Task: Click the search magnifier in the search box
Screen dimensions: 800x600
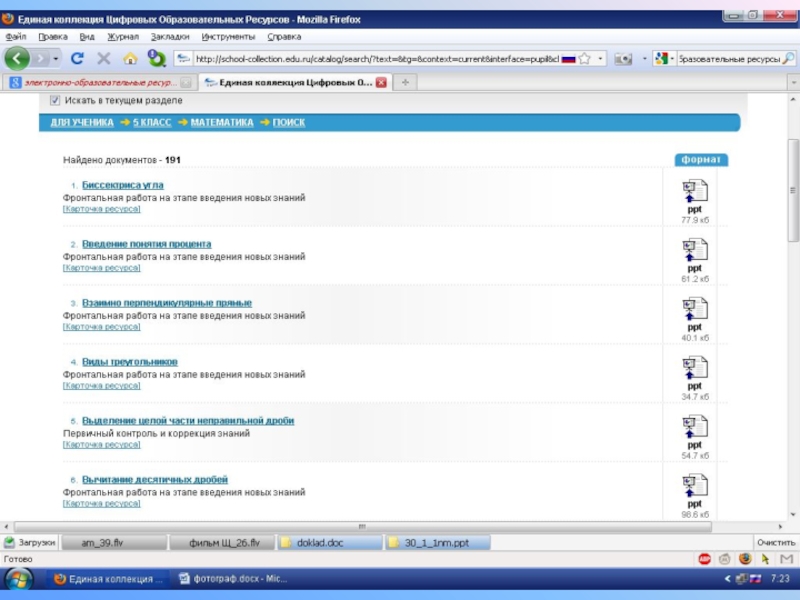Action: pyautogui.click(x=788, y=59)
